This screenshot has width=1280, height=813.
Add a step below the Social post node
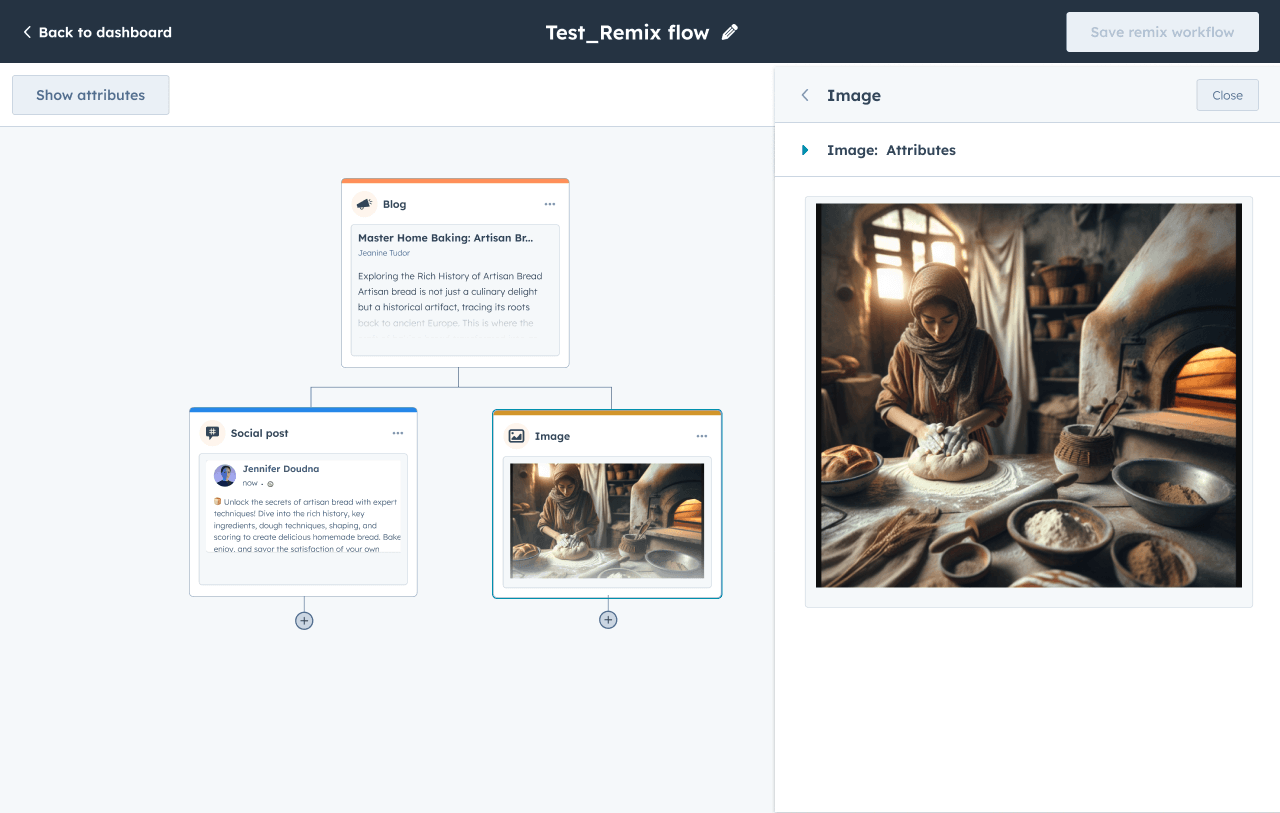[x=304, y=620]
